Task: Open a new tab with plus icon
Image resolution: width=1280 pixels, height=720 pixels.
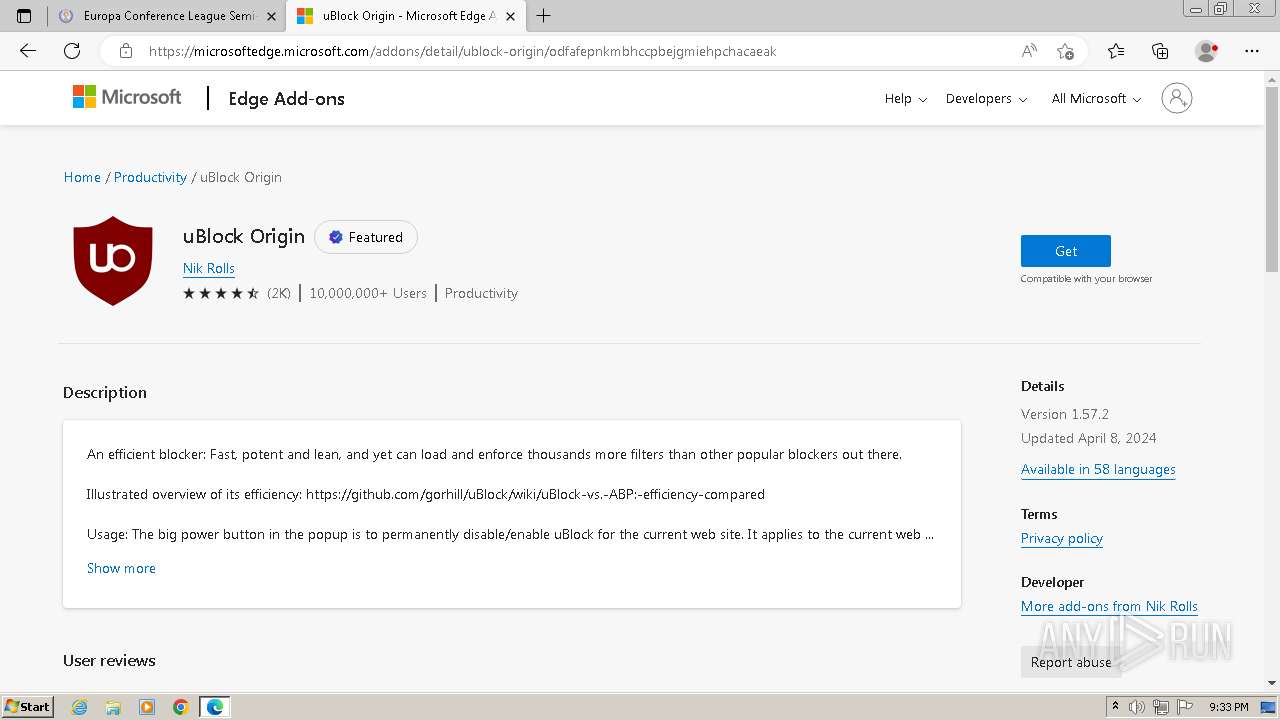Action: pyautogui.click(x=544, y=16)
